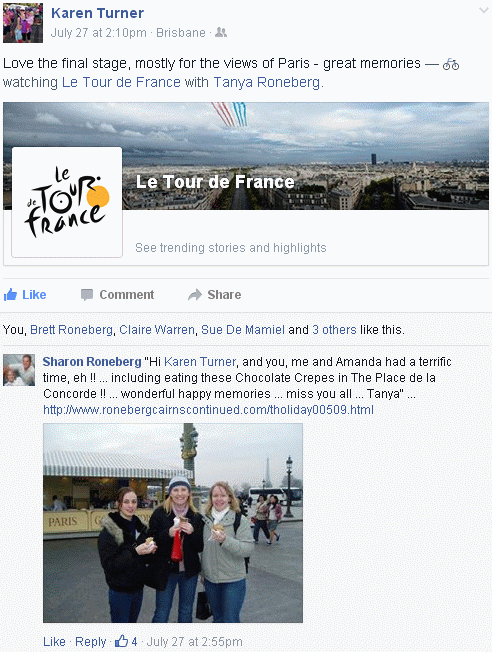Open the ronebergcairnscontinued.com holiday link
The width and height of the screenshot is (492, 652).
pos(208,410)
